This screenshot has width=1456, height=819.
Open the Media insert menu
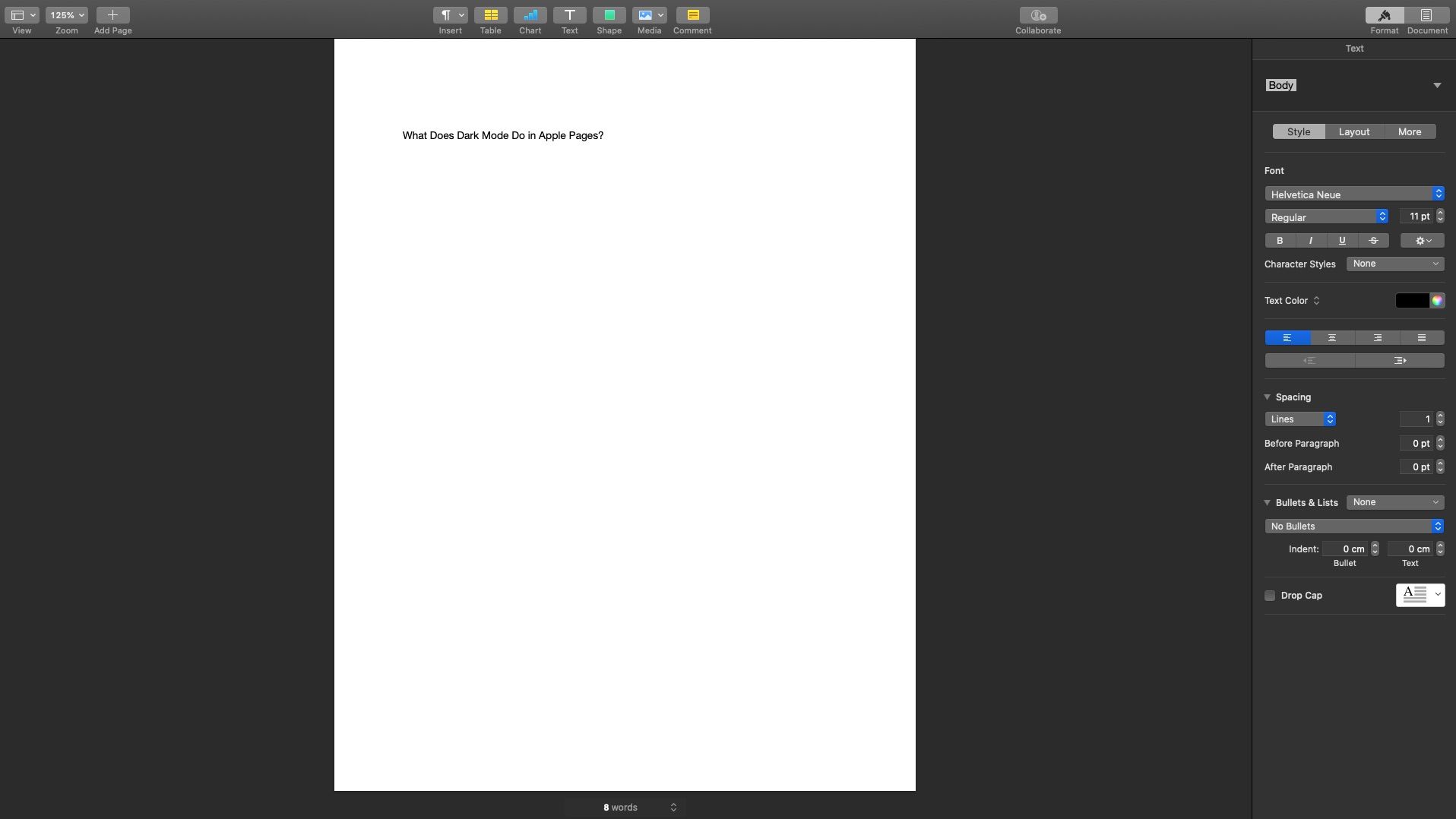click(650, 15)
